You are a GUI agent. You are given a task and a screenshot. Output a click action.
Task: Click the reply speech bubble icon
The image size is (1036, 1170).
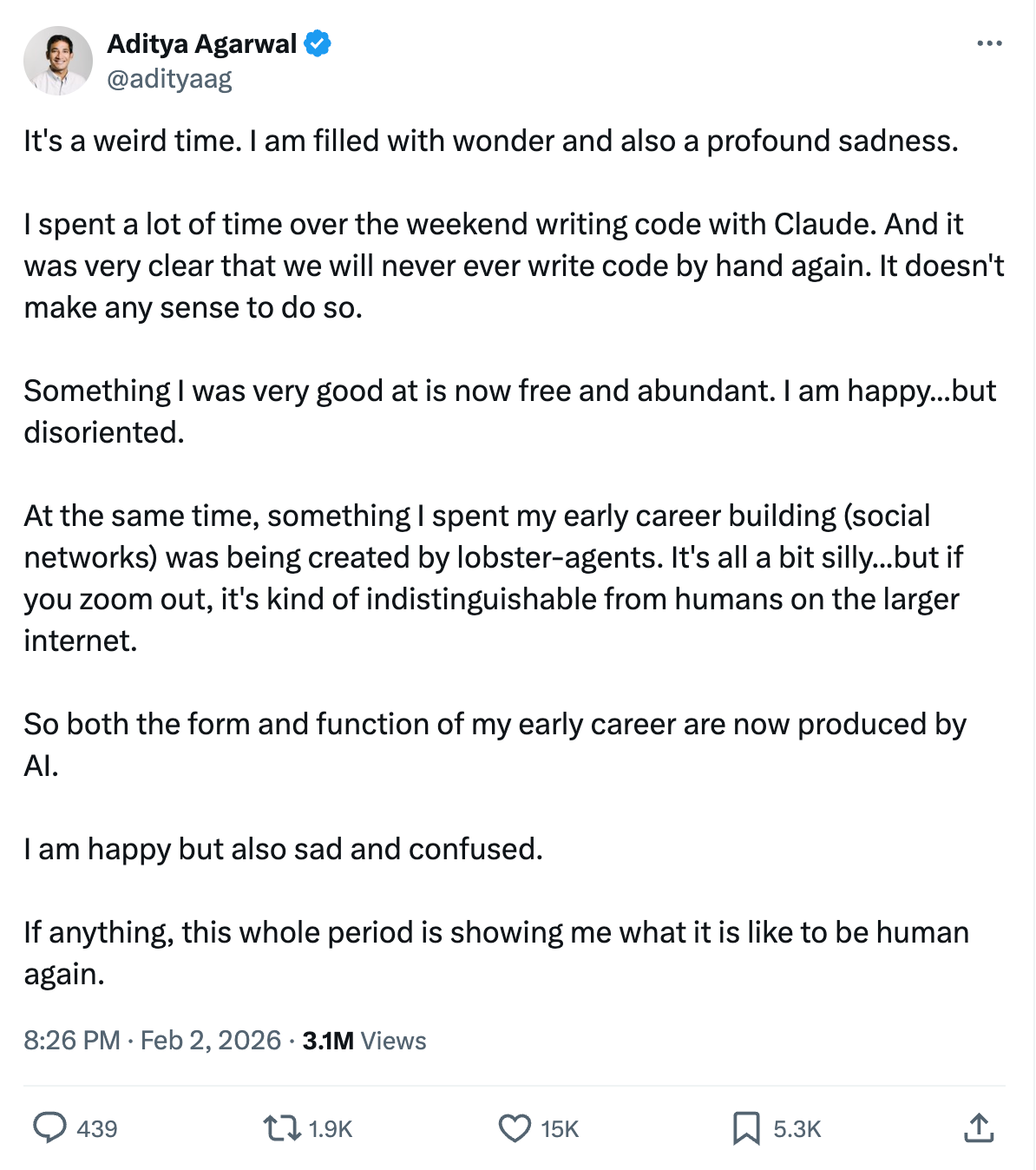click(x=49, y=1128)
